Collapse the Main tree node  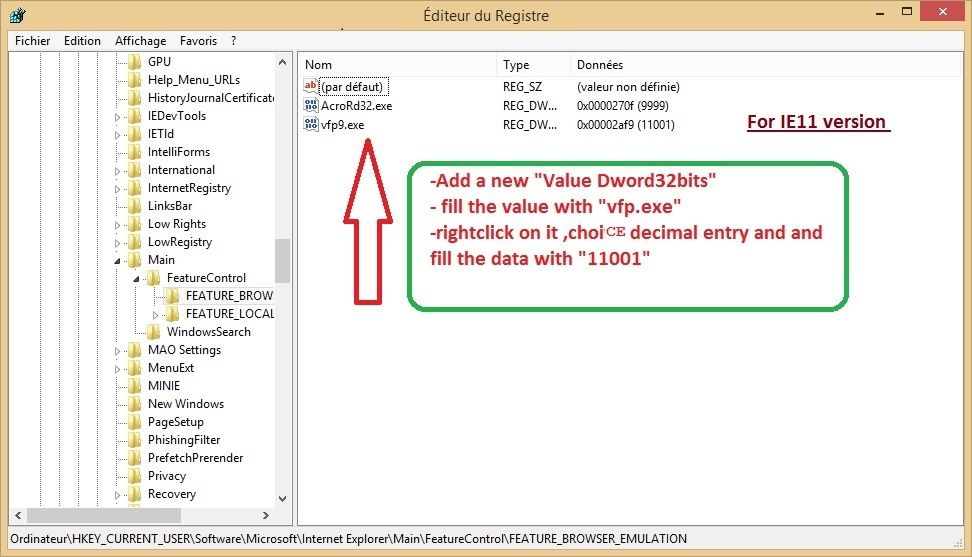(x=118, y=260)
